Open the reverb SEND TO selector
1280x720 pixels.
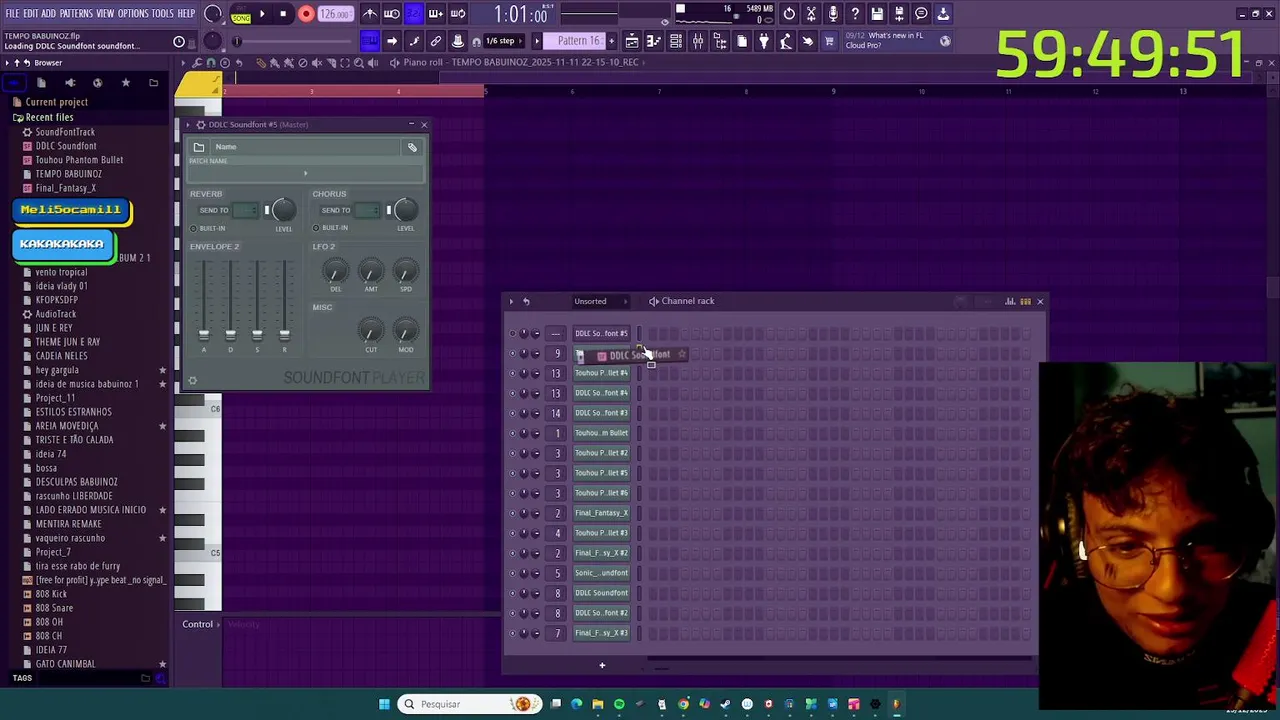pyautogui.click(x=245, y=210)
